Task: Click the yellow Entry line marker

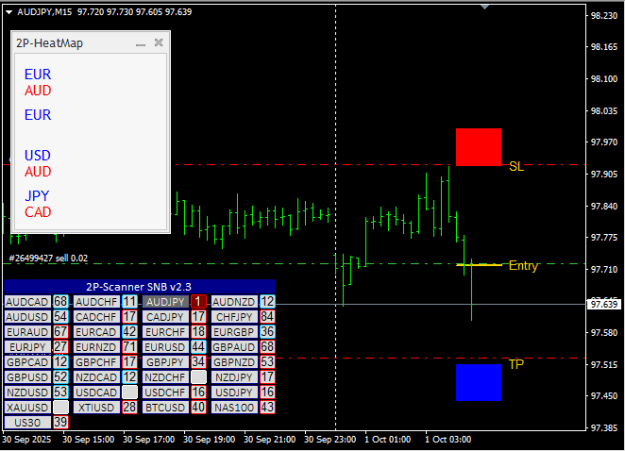Action: click(x=479, y=264)
